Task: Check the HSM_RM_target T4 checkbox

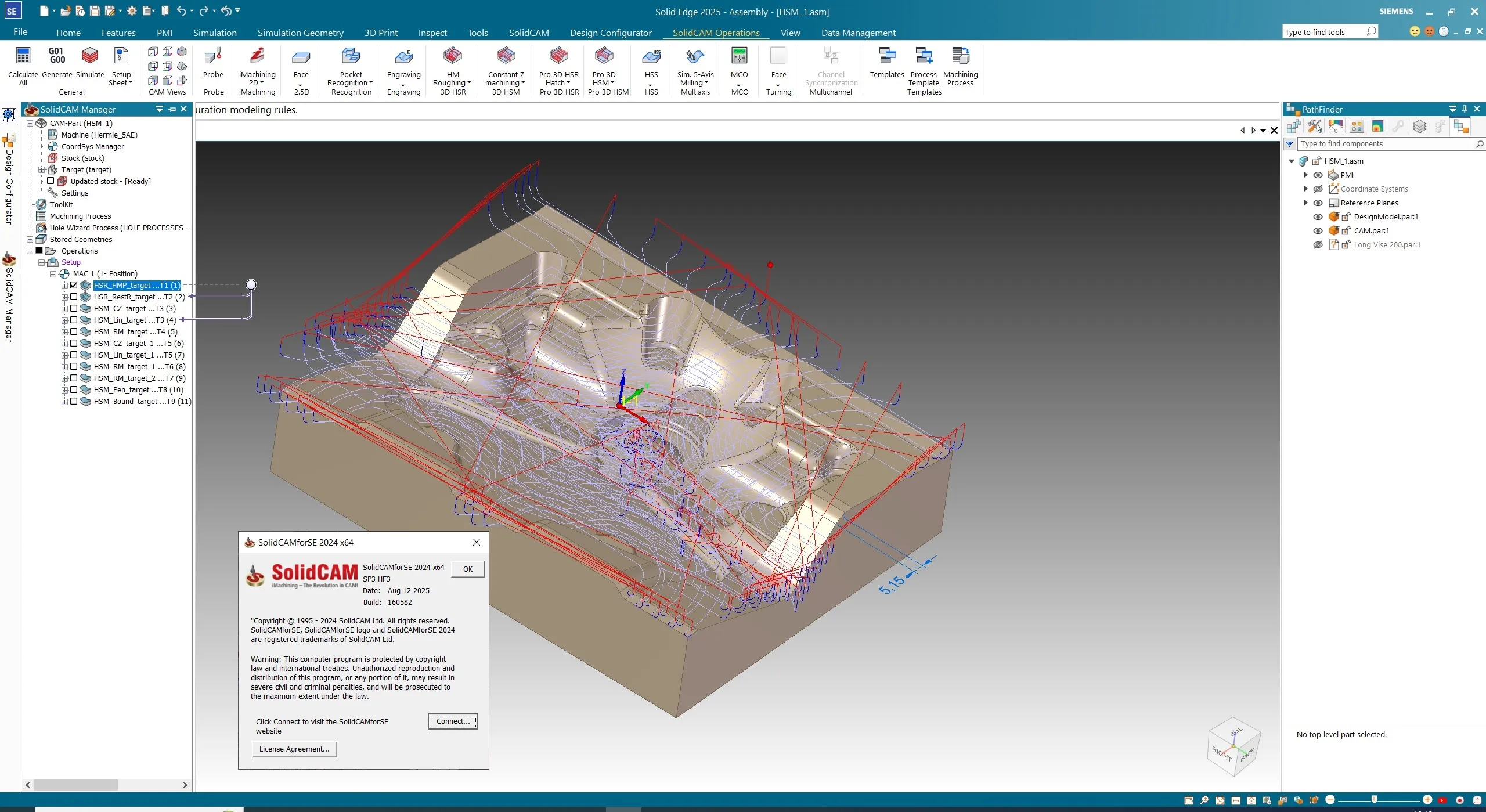Action: (74, 331)
